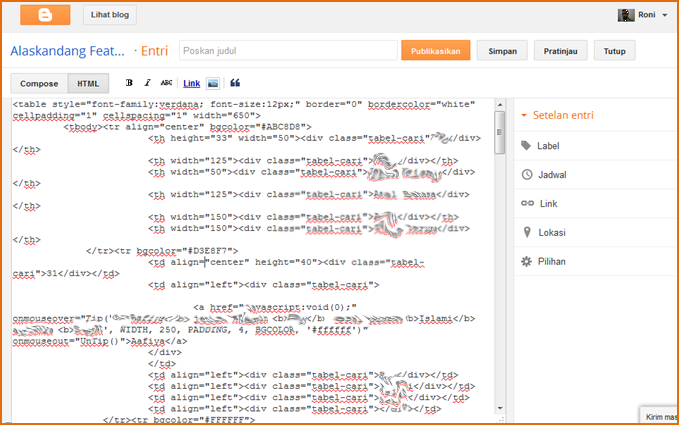This screenshot has width=679, height=425.
Task: Click the editor scrollbar down arrow
Action: [500, 408]
